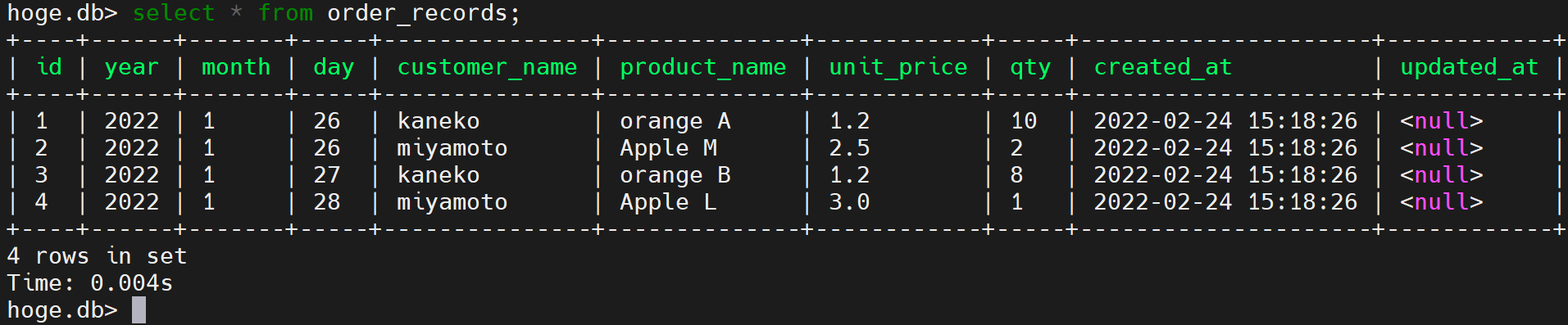Click the 'Apple M' product cell

668,148
